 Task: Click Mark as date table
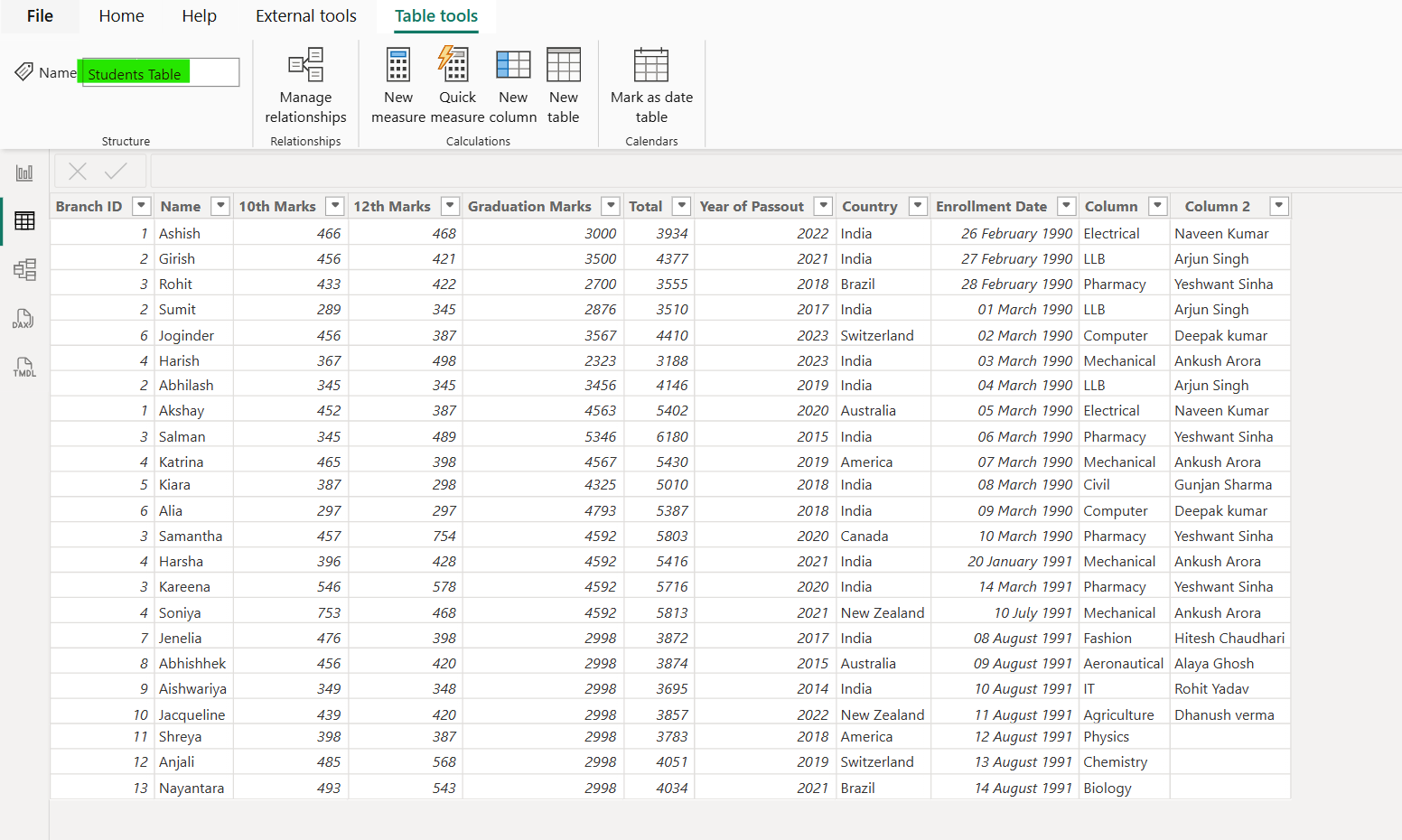pyautogui.click(x=651, y=84)
